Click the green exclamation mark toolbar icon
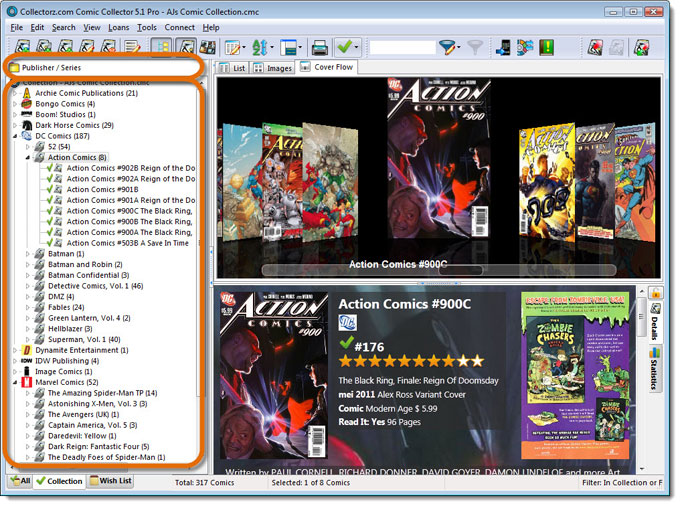The height and width of the screenshot is (506, 680). 547,47
